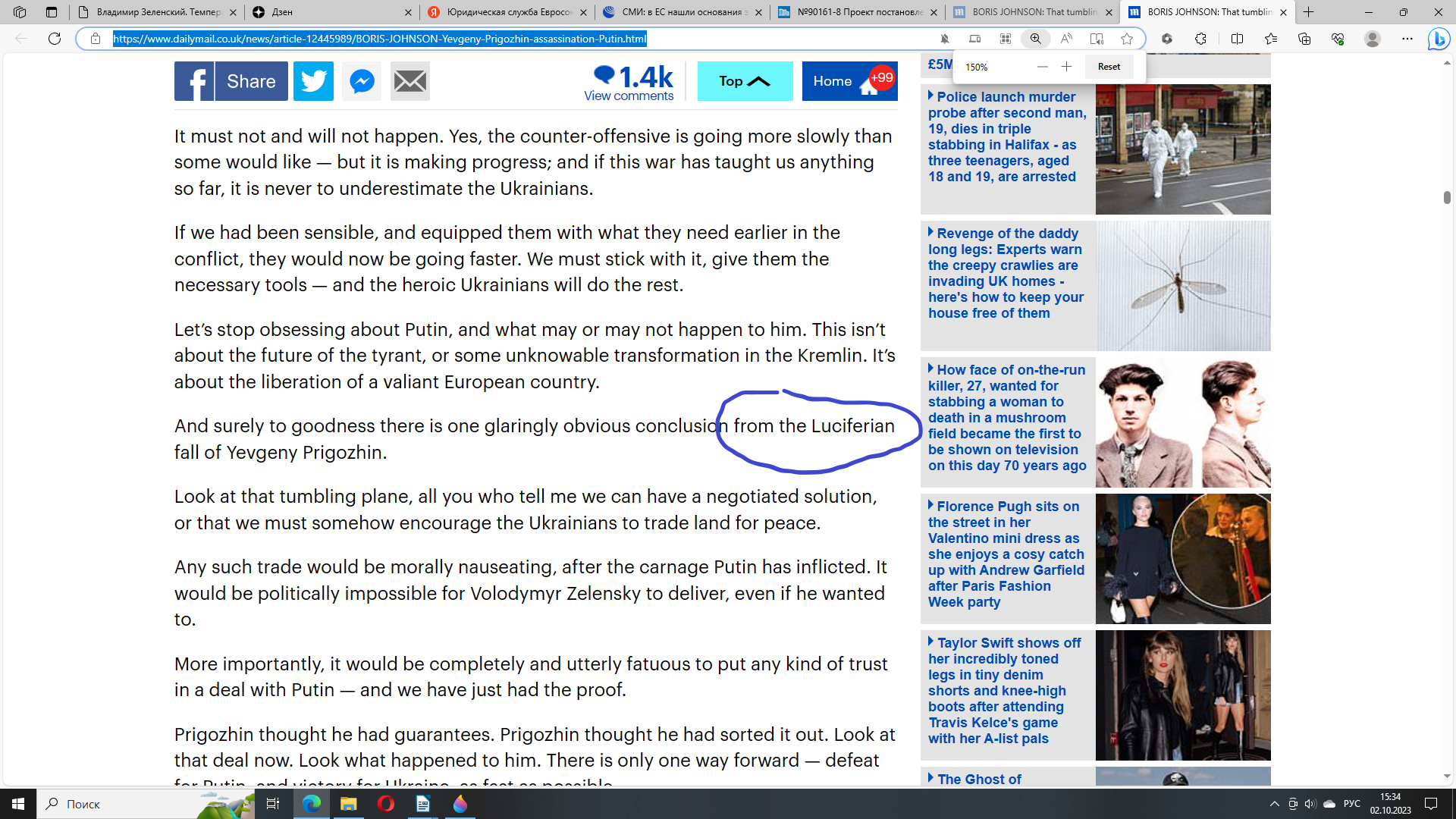
Task: Toggle split screen view
Action: (1237, 39)
